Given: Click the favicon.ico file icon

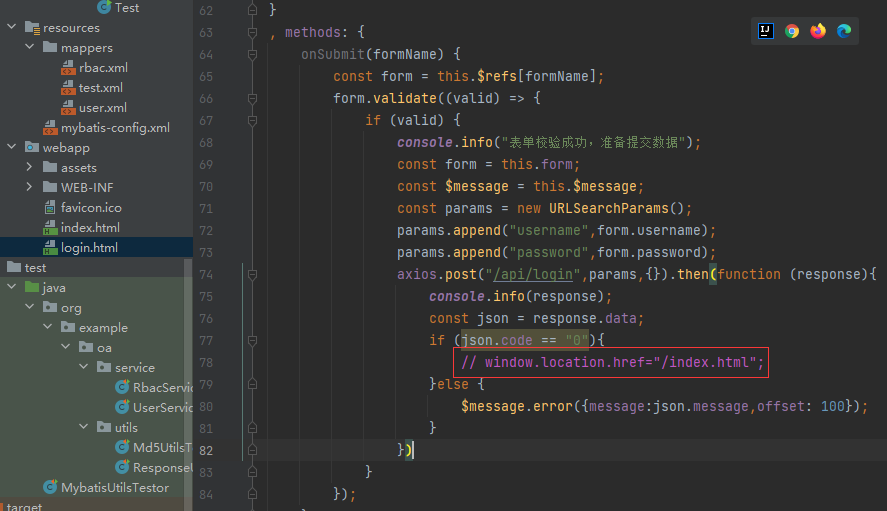Looking at the screenshot, I should [50, 208].
